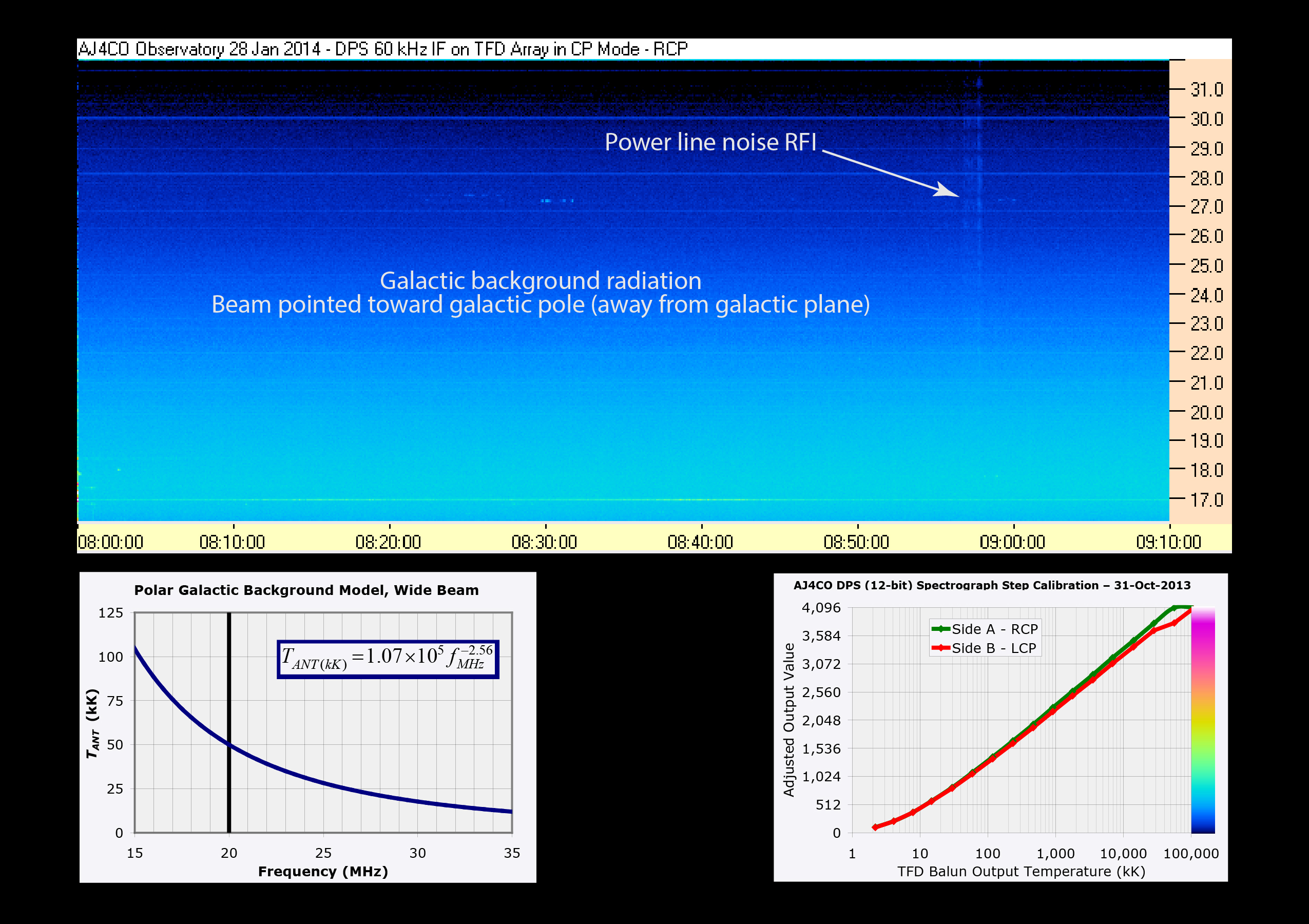Click the rainbow color scale bar

1203,721
